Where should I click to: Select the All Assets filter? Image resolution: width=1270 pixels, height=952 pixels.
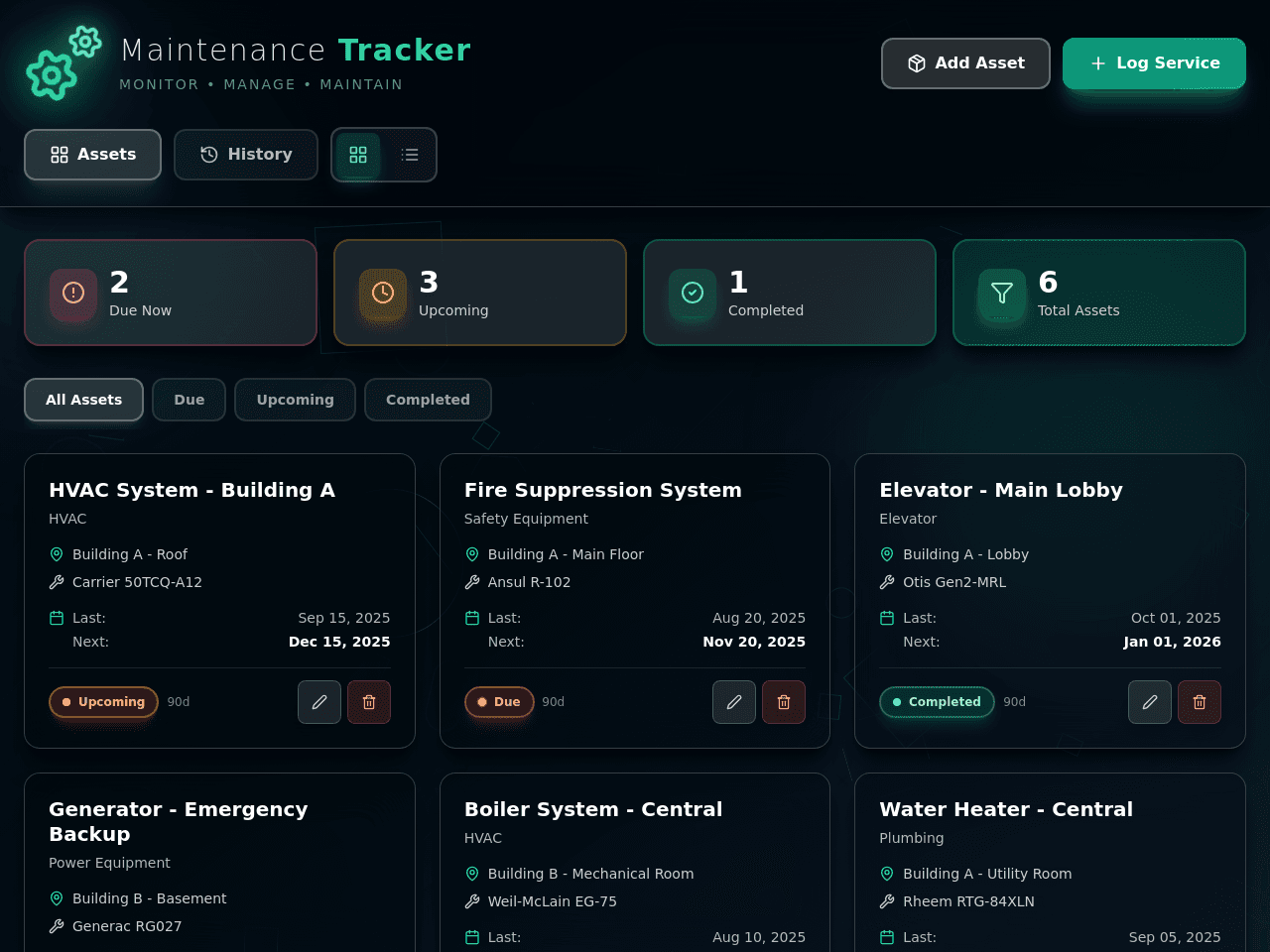tap(83, 400)
